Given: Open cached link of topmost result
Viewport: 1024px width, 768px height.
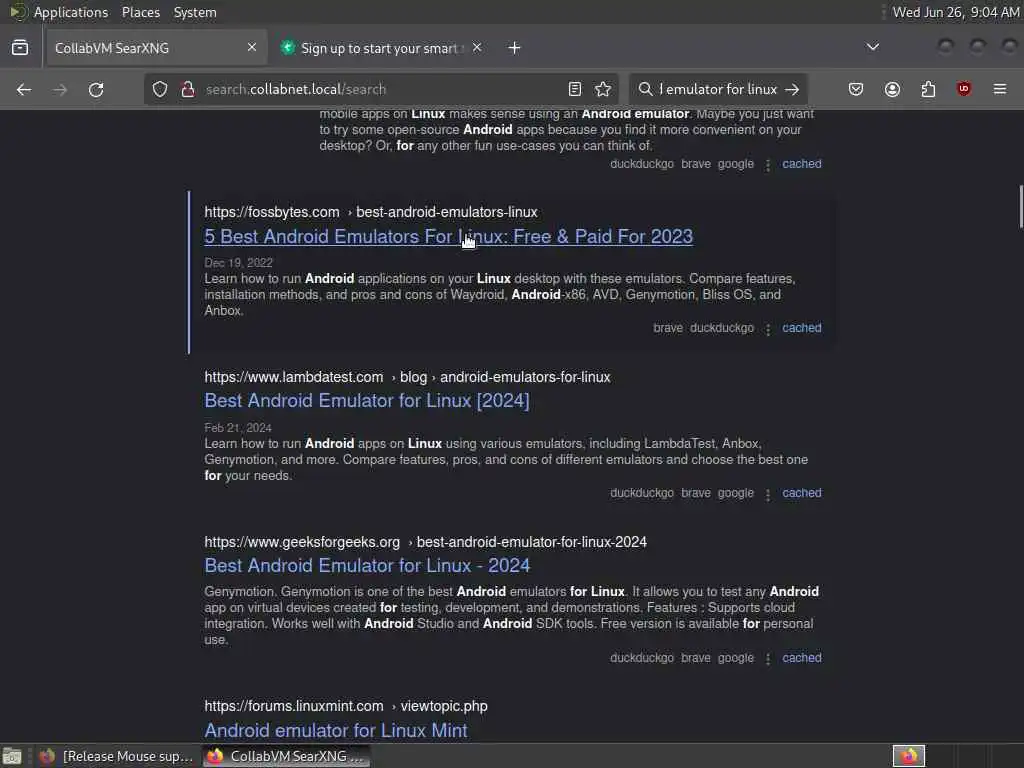Looking at the screenshot, I should [x=801, y=164].
